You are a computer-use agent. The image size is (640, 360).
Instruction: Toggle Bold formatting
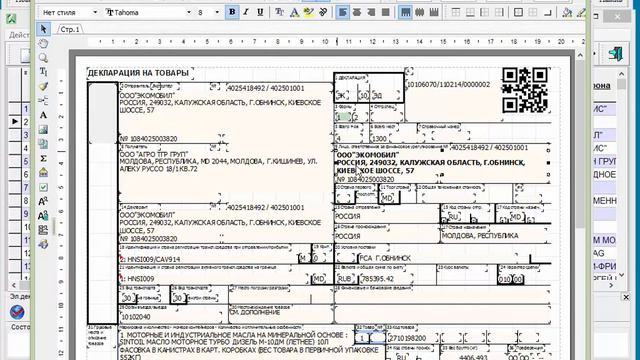[x=232, y=12]
